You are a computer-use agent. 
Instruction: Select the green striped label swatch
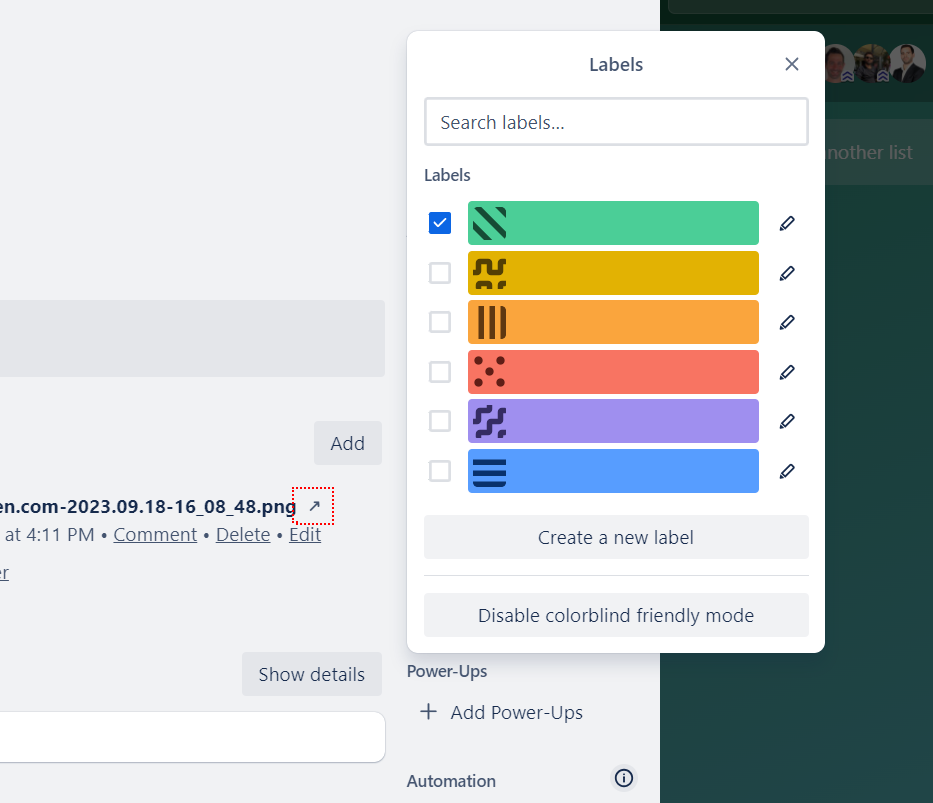pos(613,223)
